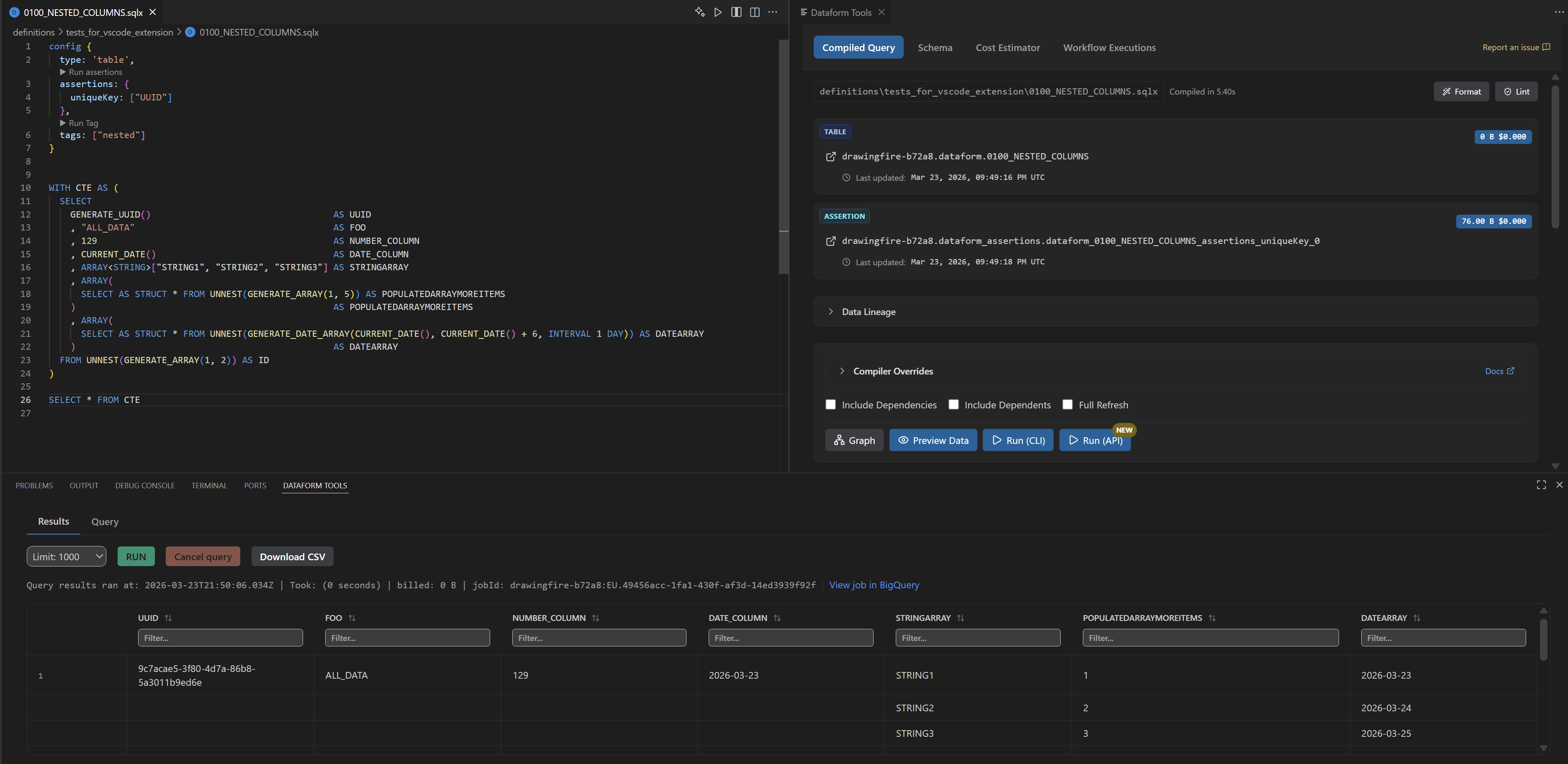Open more editor actions via the ellipsis icon
1568x764 pixels.
tap(772, 12)
